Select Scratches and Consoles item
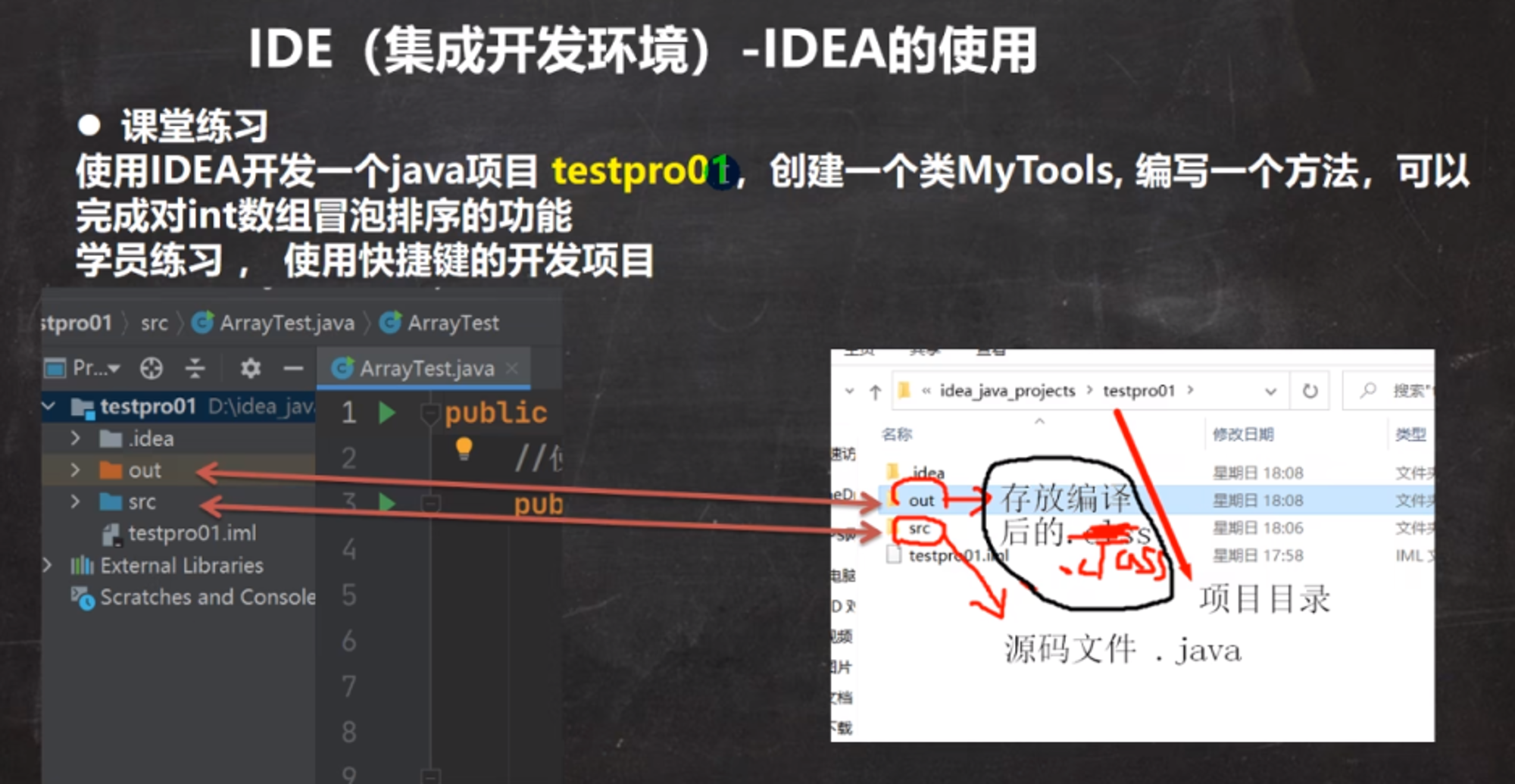The width and height of the screenshot is (1515, 784). click(194, 598)
